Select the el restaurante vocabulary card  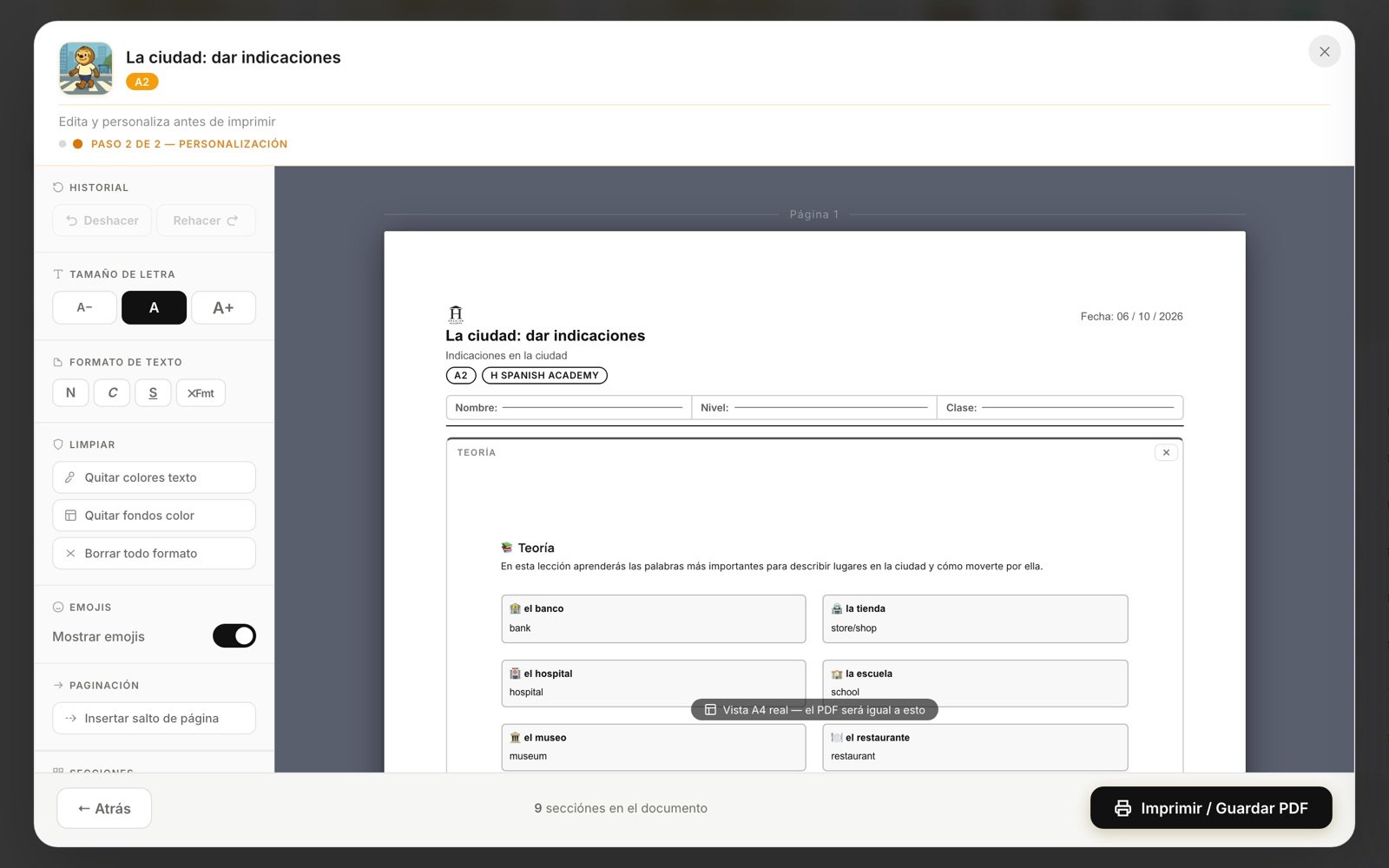tap(975, 747)
